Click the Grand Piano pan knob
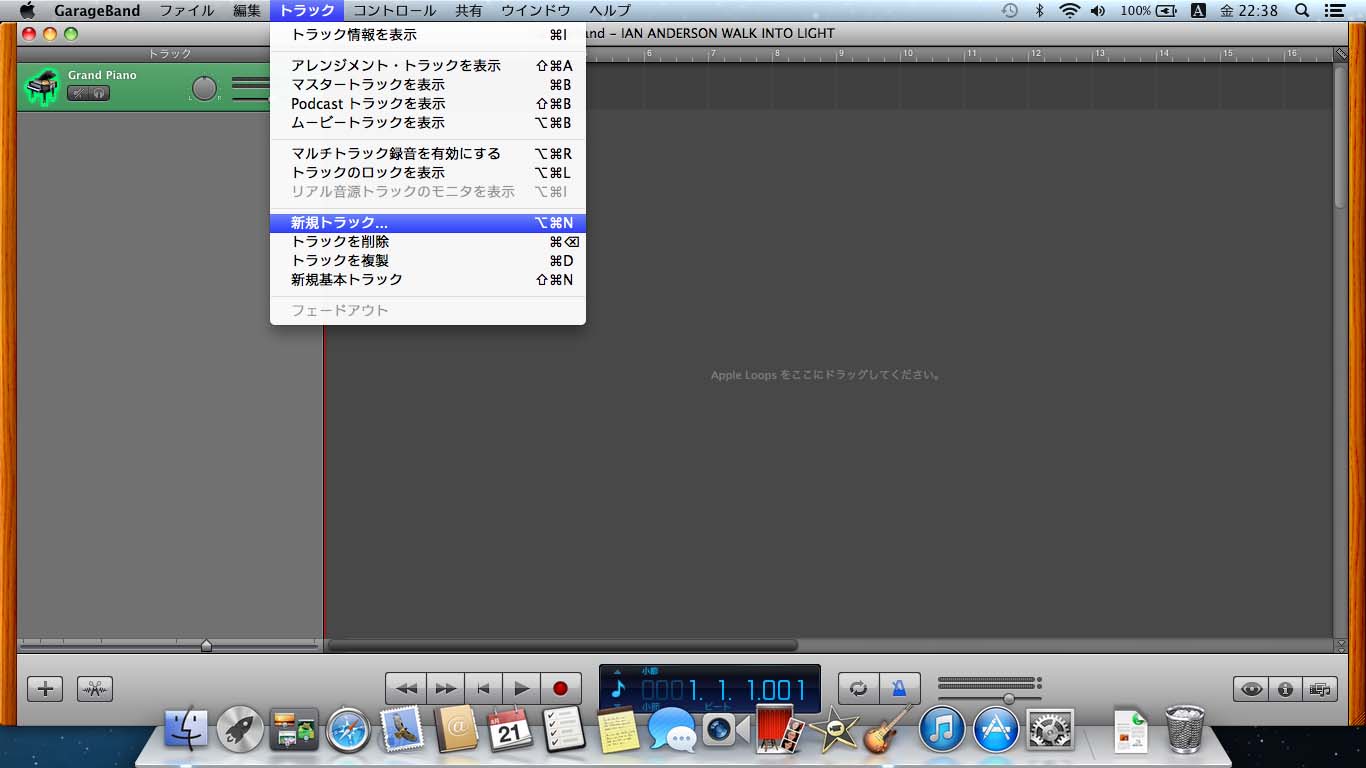This screenshot has height=768, width=1366. pos(204,89)
